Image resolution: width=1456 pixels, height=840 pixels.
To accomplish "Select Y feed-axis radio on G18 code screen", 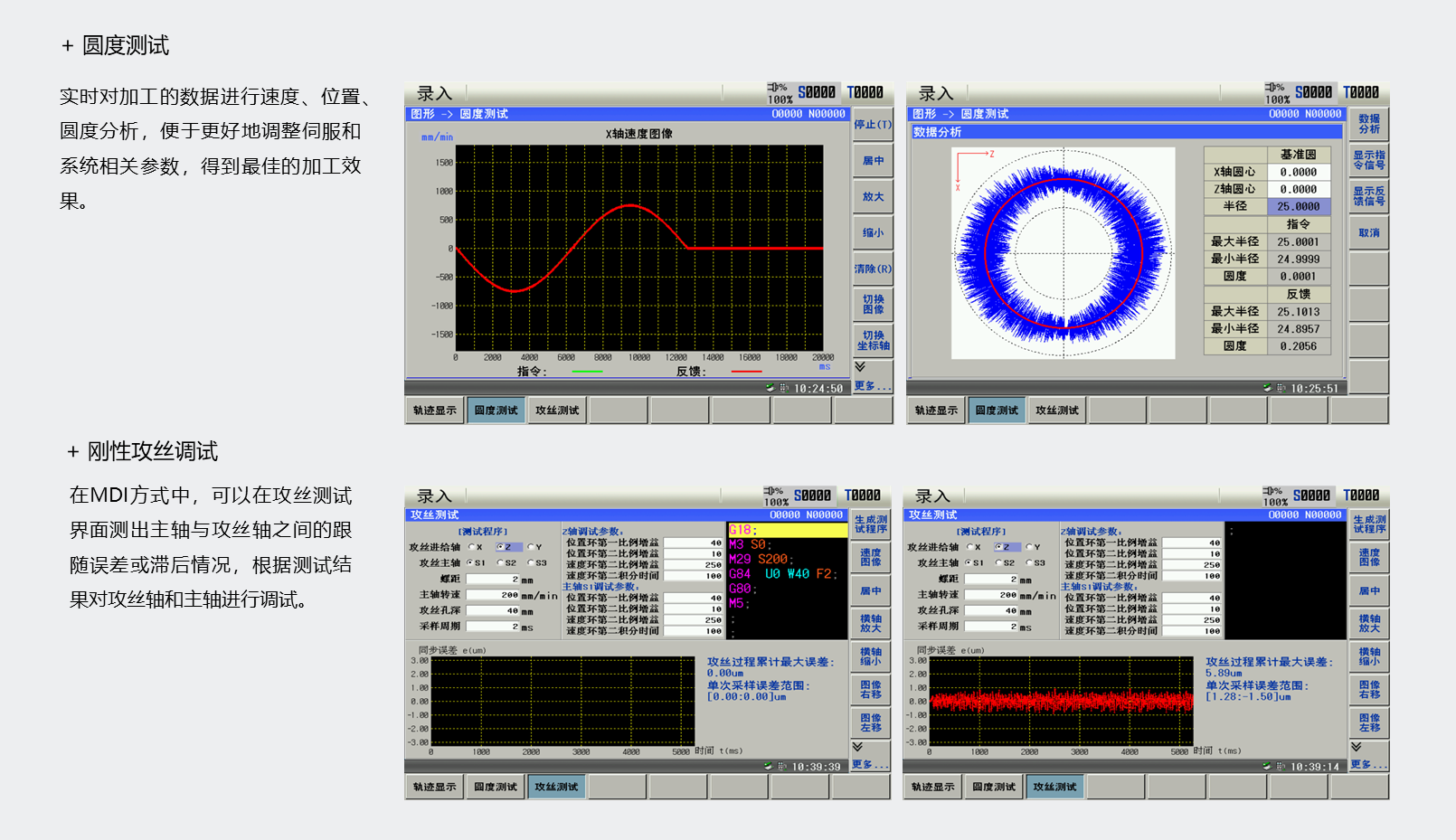I will click(x=531, y=547).
